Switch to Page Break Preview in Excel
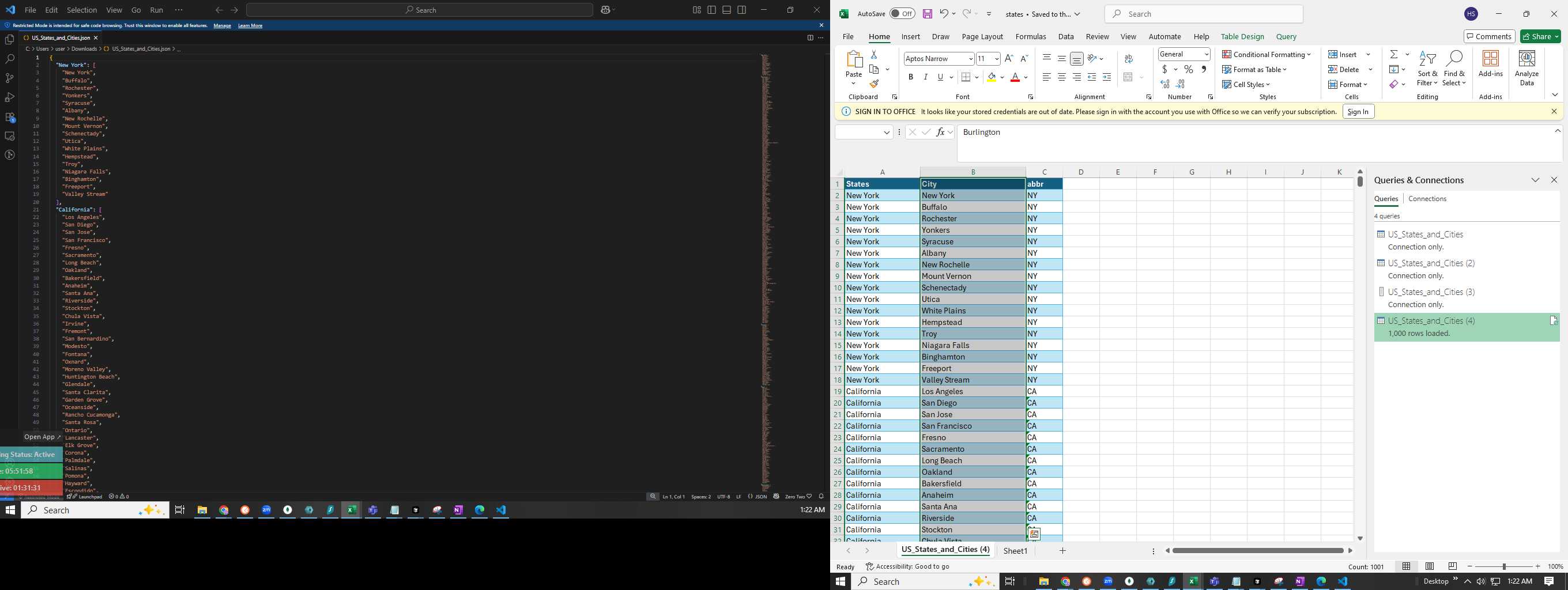This screenshot has height=590, width=1568. [1453, 566]
